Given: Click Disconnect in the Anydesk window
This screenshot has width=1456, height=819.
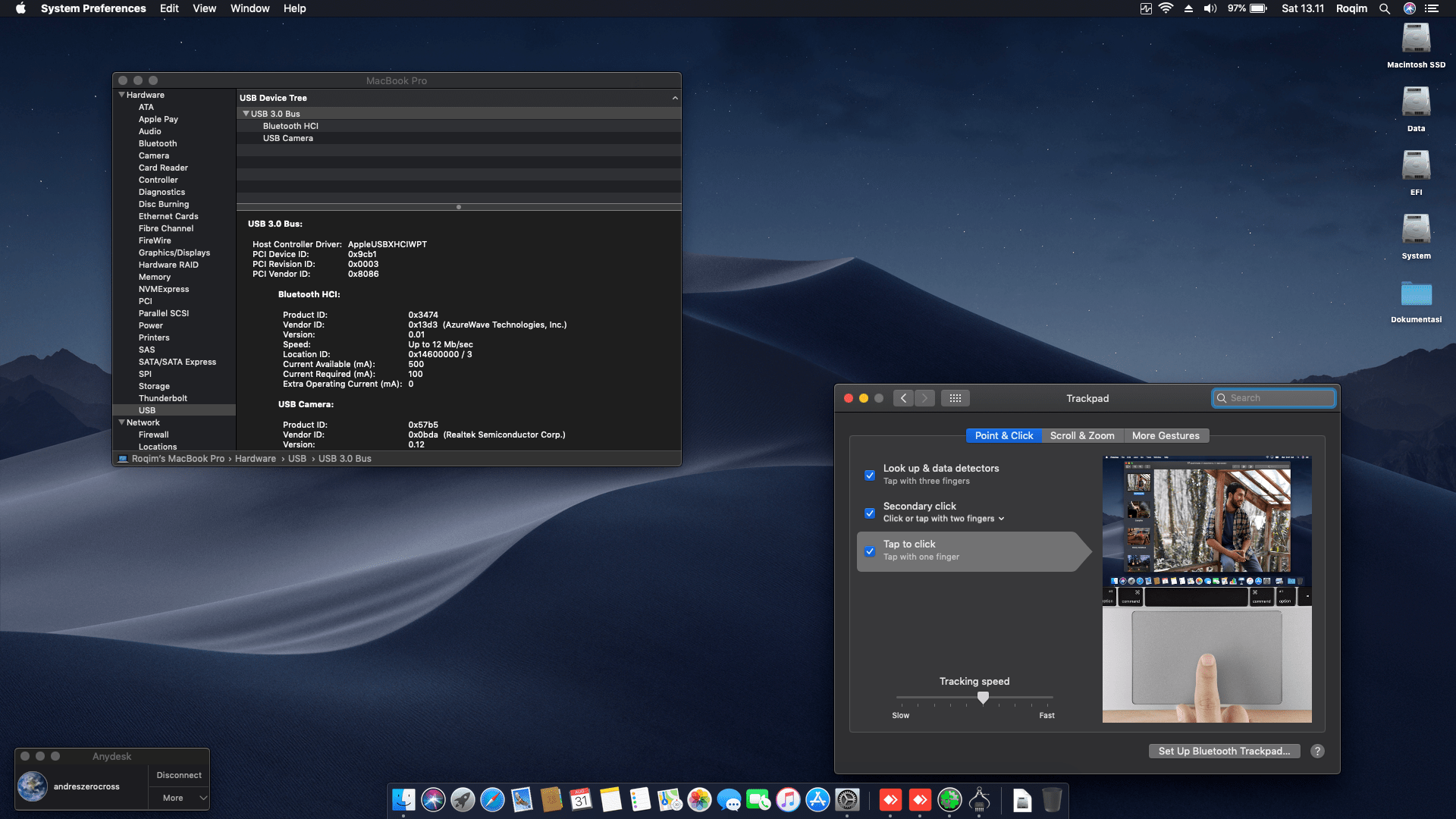Looking at the screenshot, I should (179, 775).
